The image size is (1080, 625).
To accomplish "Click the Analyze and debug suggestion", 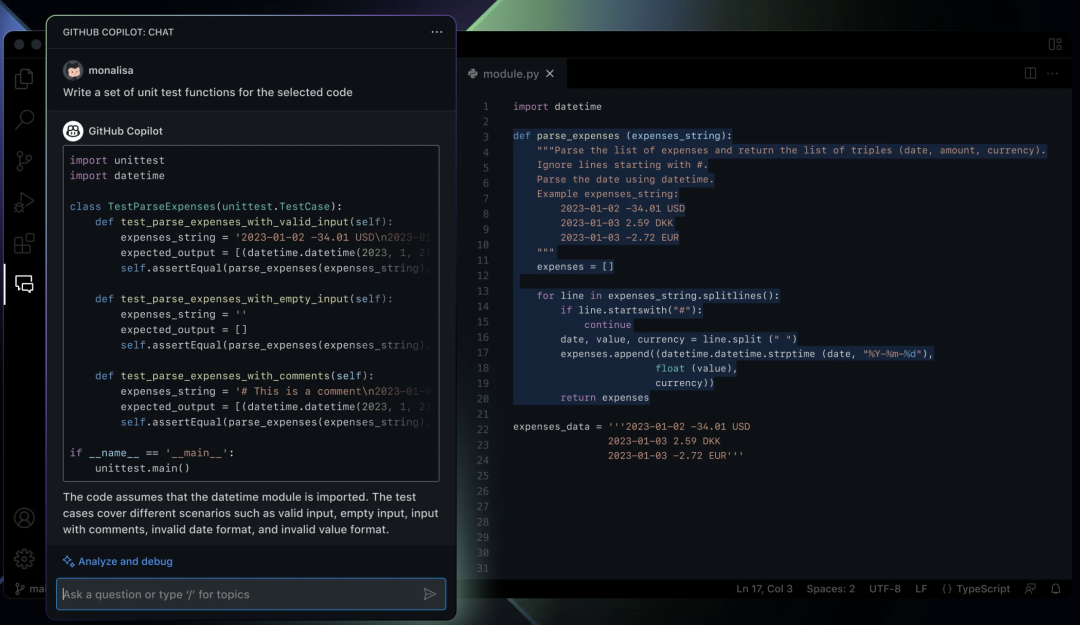I will [125, 562].
